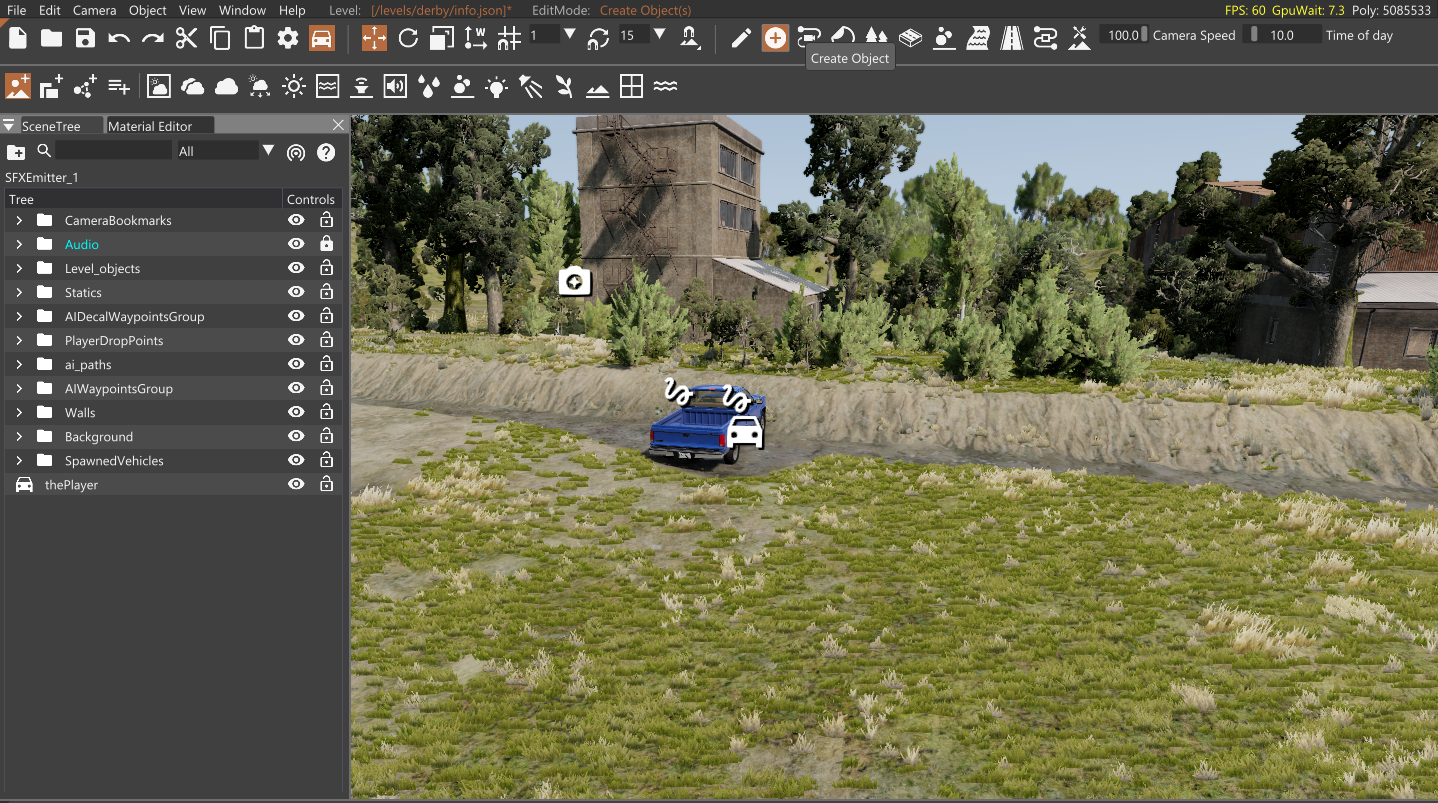Screen dimensions: 1438x803
Task: Expand the Level_objects folder
Action: click(18, 268)
